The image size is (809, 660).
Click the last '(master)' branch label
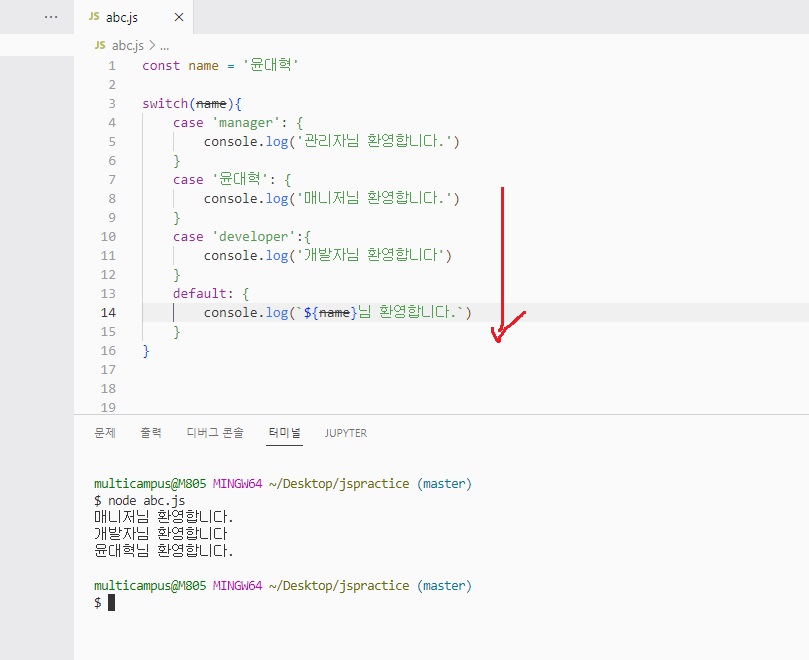[x=444, y=586]
